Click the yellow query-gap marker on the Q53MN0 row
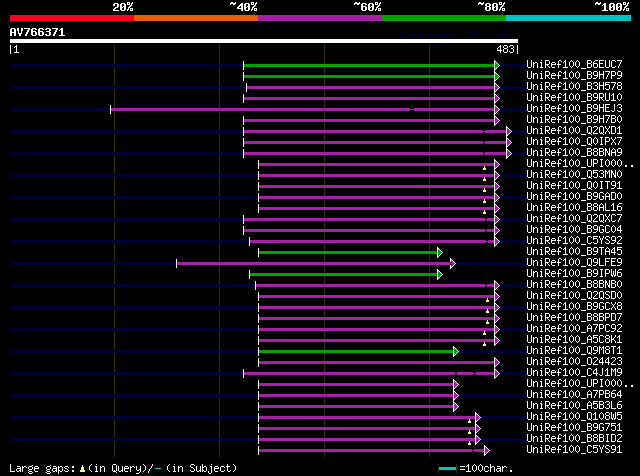 coord(484,179)
